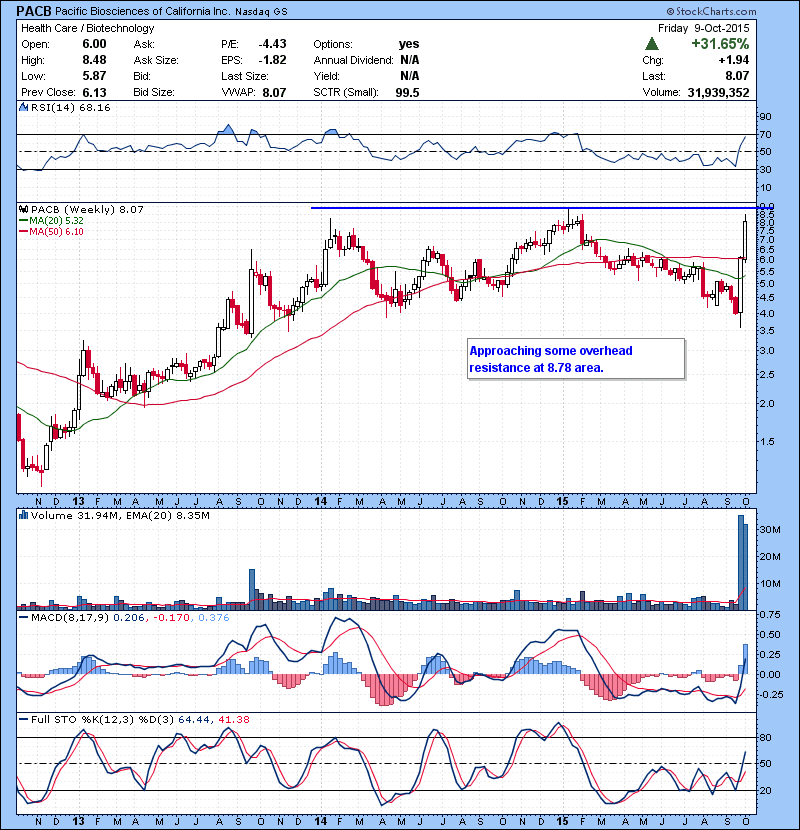
Task: Click the -0.25 mark on the MACD axis
Action: [770, 694]
